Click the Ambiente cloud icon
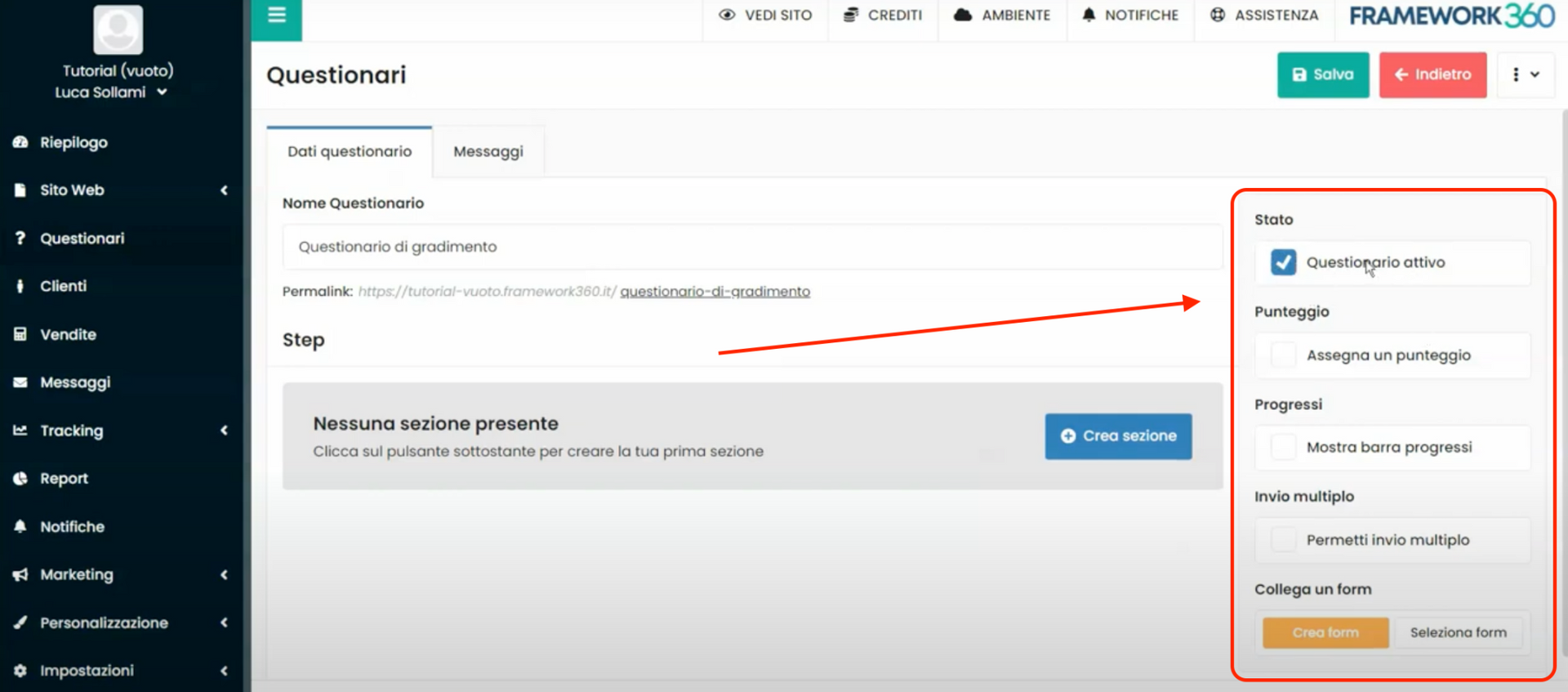The width and height of the screenshot is (1568, 692). pyautogui.click(x=963, y=15)
